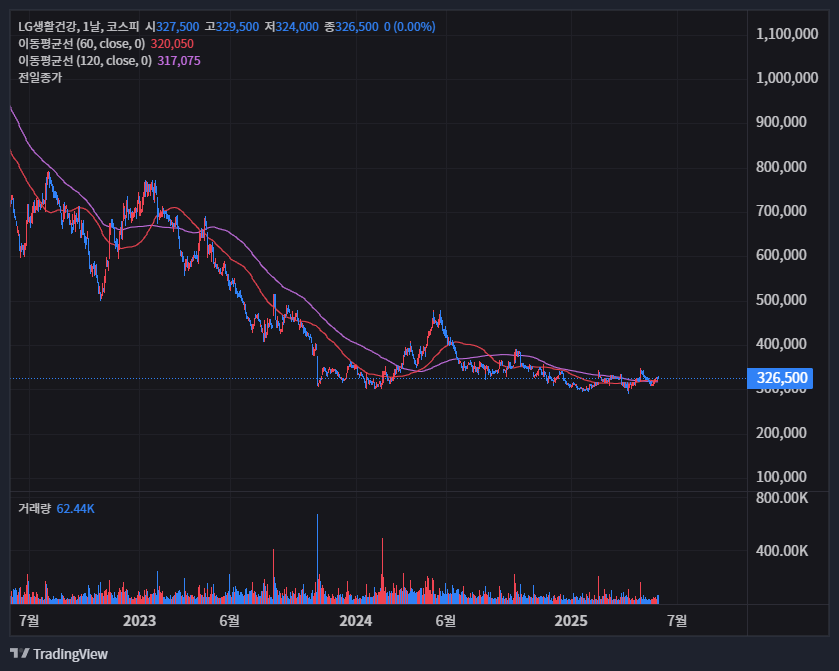The width and height of the screenshot is (839, 671).
Task: Click the TradingView logo link
Action: (59, 654)
